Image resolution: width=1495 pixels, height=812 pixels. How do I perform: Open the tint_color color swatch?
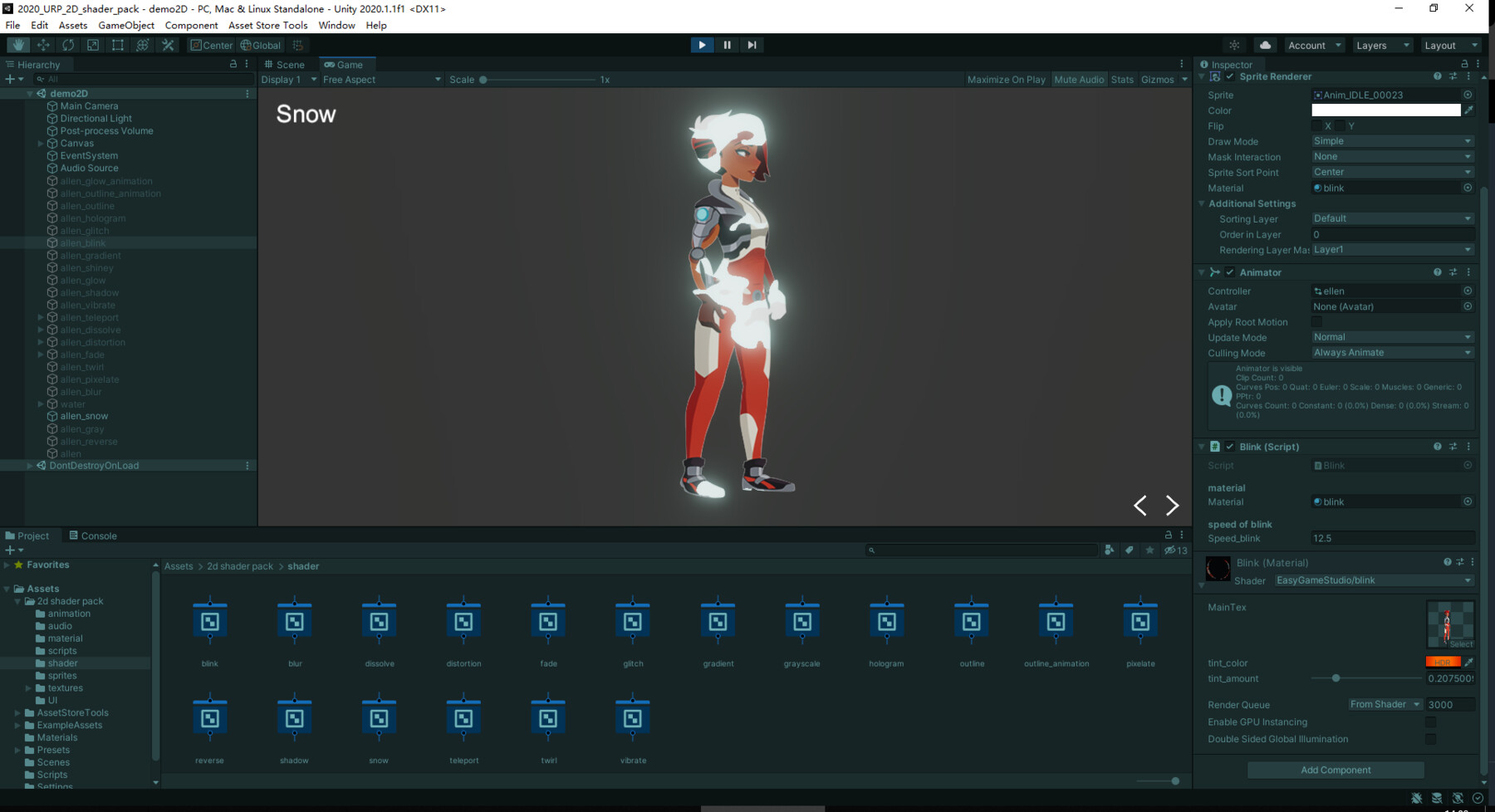(1444, 662)
